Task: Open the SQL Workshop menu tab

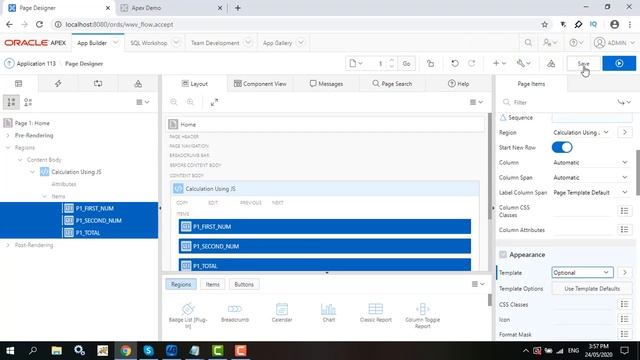Action: pos(149,43)
